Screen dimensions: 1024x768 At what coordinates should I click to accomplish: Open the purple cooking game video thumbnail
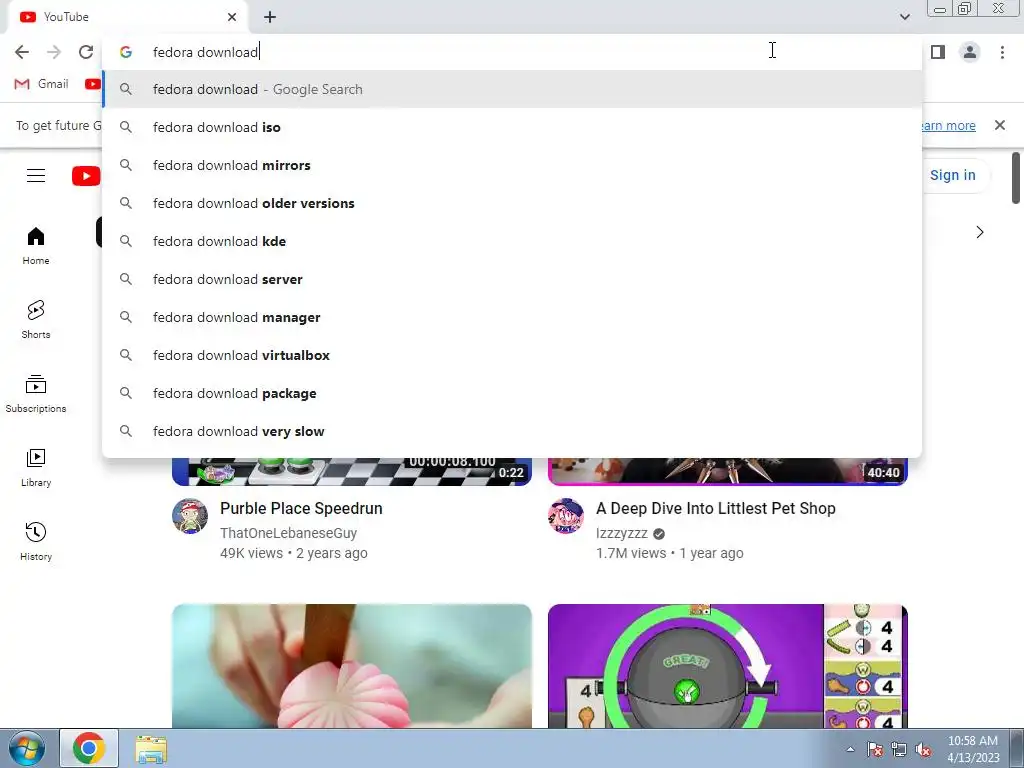pyautogui.click(x=728, y=665)
